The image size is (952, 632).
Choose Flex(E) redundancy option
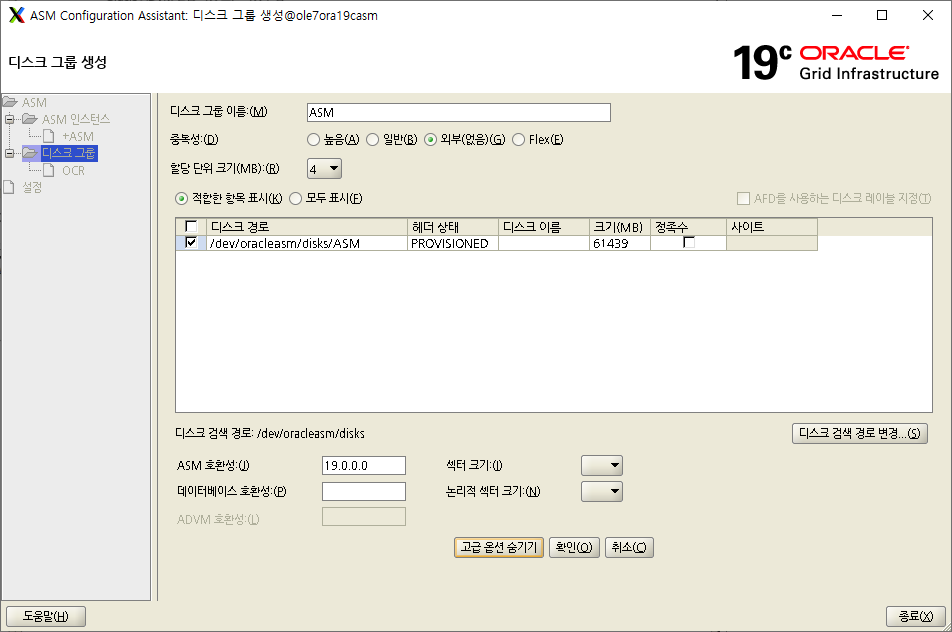click(x=518, y=140)
